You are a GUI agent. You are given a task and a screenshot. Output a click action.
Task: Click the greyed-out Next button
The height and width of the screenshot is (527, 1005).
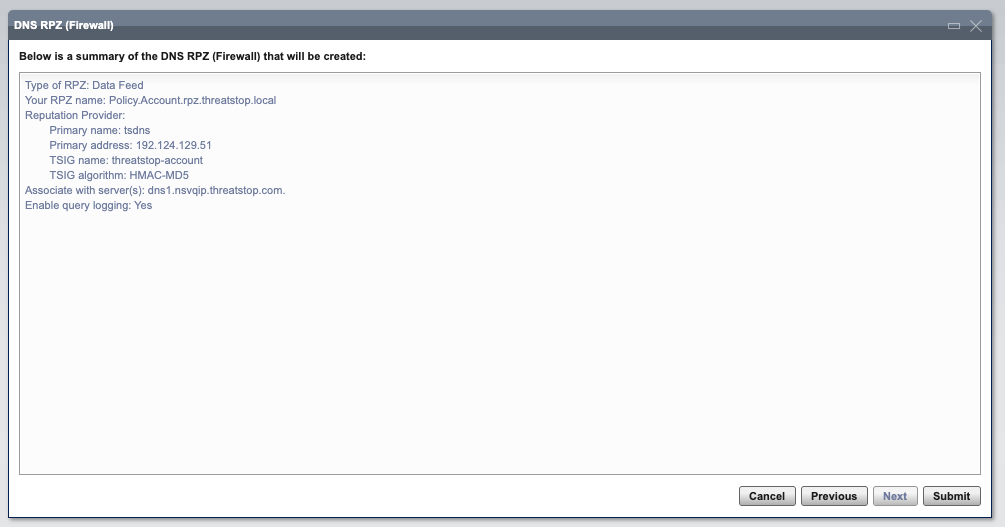tap(895, 496)
